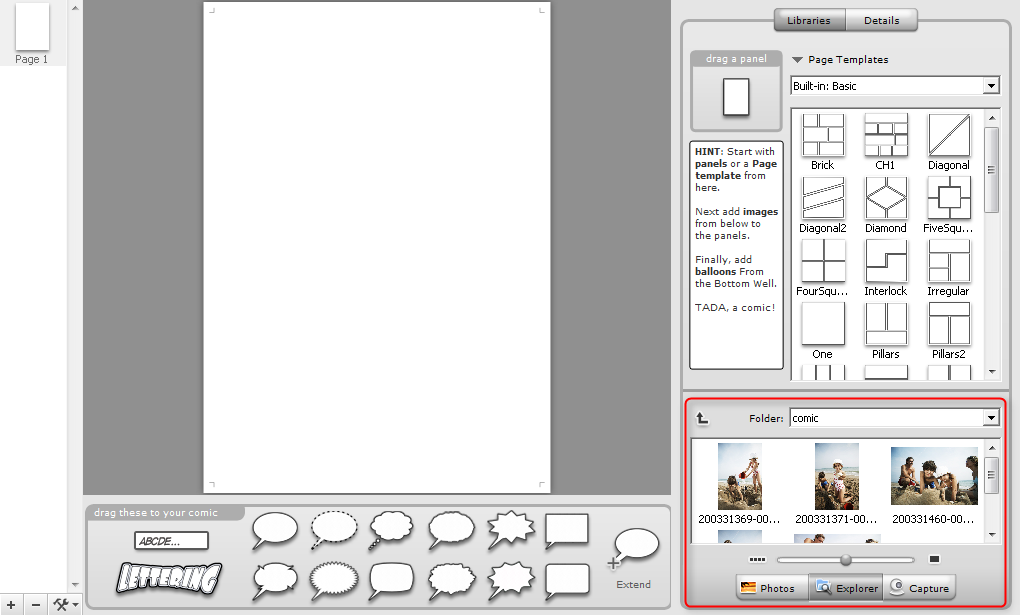Adjust the thumbnail size slider handle
1020x615 pixels.
pyautogui.click(x=846, y=560)
